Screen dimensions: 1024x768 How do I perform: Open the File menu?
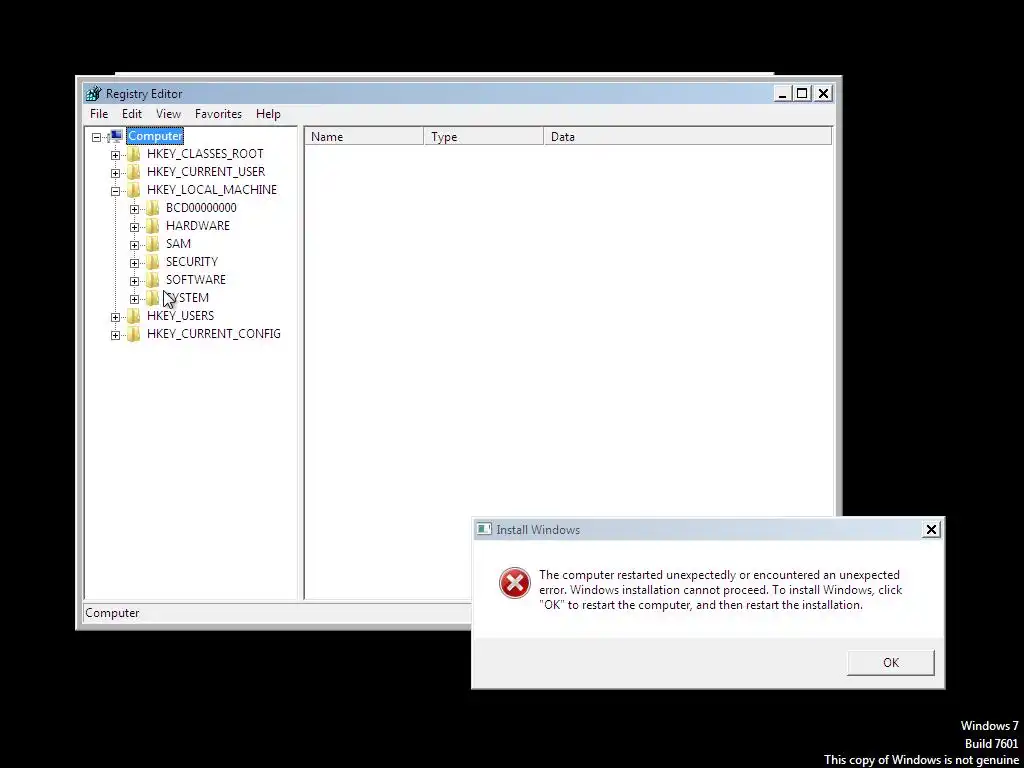[99, 114]
